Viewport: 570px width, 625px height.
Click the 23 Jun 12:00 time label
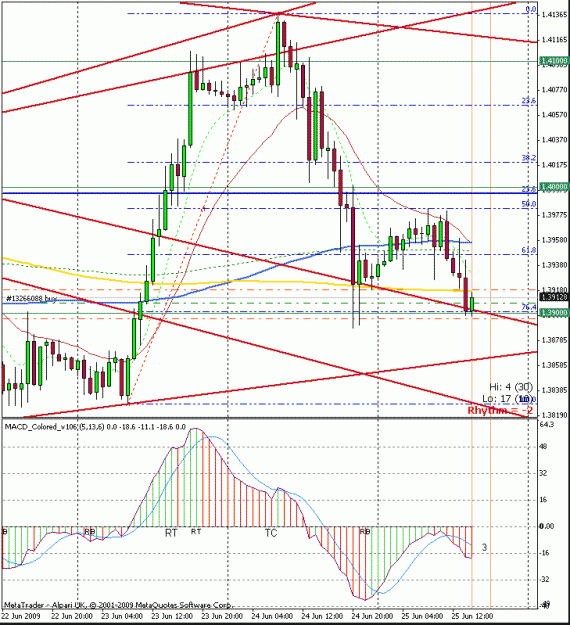173,616
